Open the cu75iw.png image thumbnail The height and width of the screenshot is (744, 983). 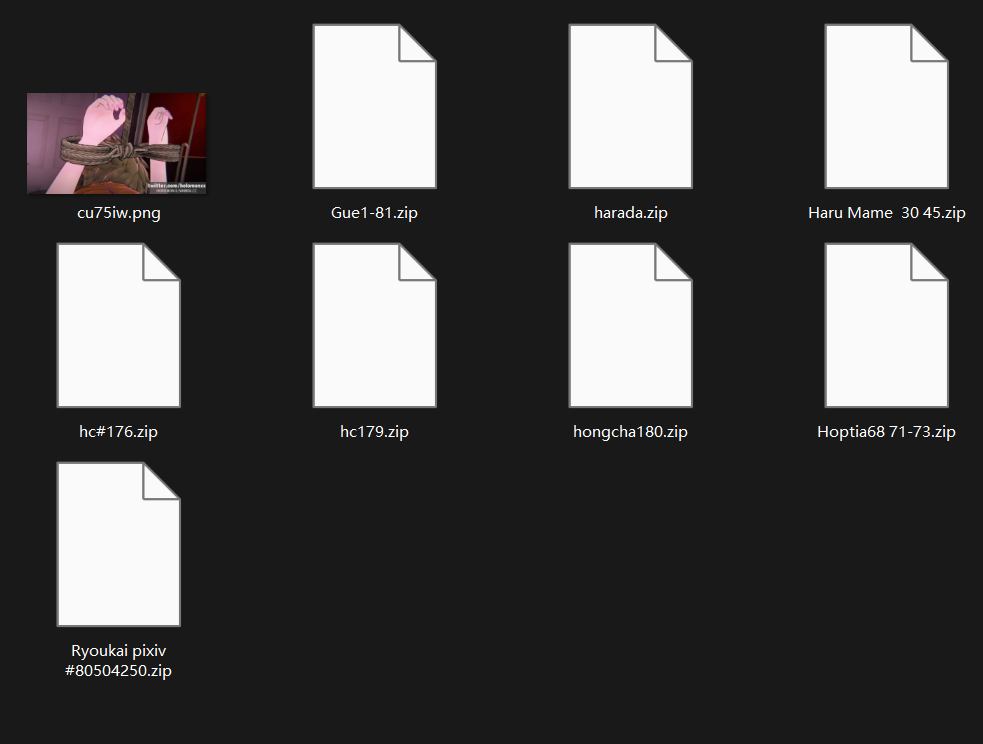click(117, 143)
